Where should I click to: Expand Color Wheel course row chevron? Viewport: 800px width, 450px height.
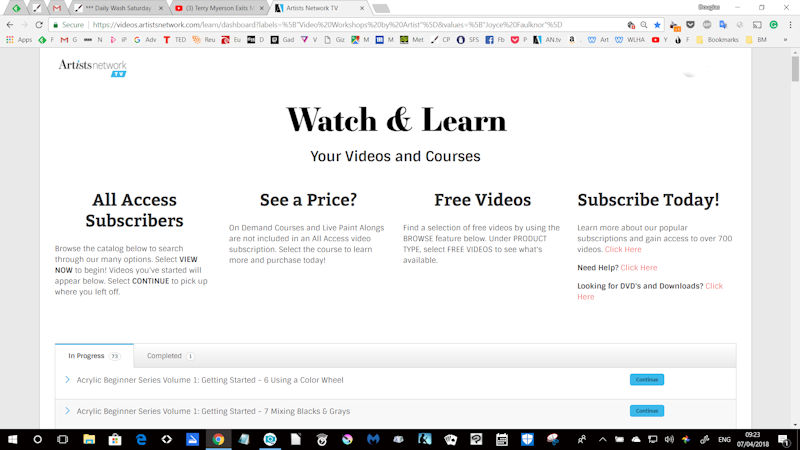67,380
